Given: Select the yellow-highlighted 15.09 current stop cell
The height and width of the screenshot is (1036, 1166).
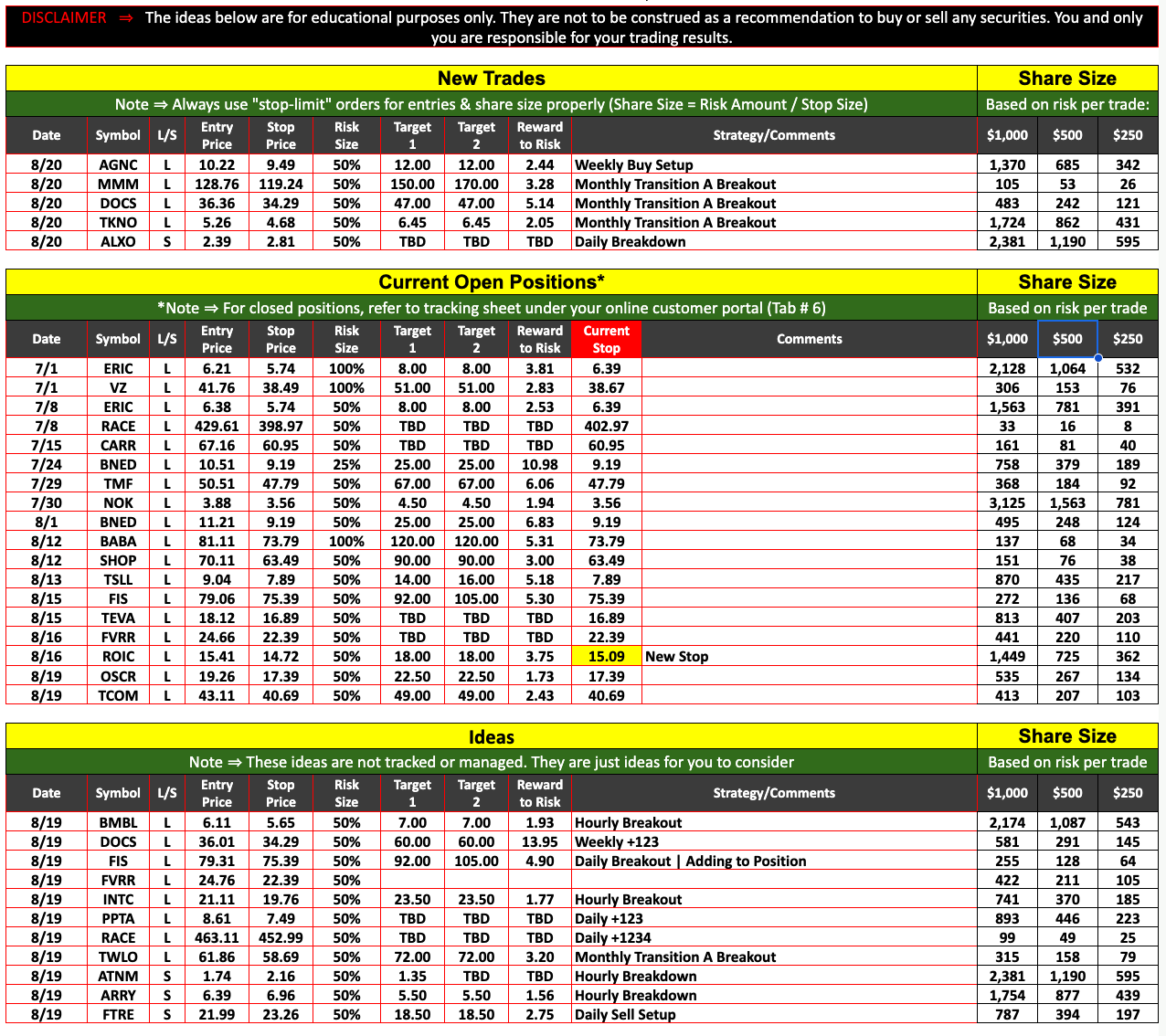Looking at the screenshot, I should click(606, 657).
